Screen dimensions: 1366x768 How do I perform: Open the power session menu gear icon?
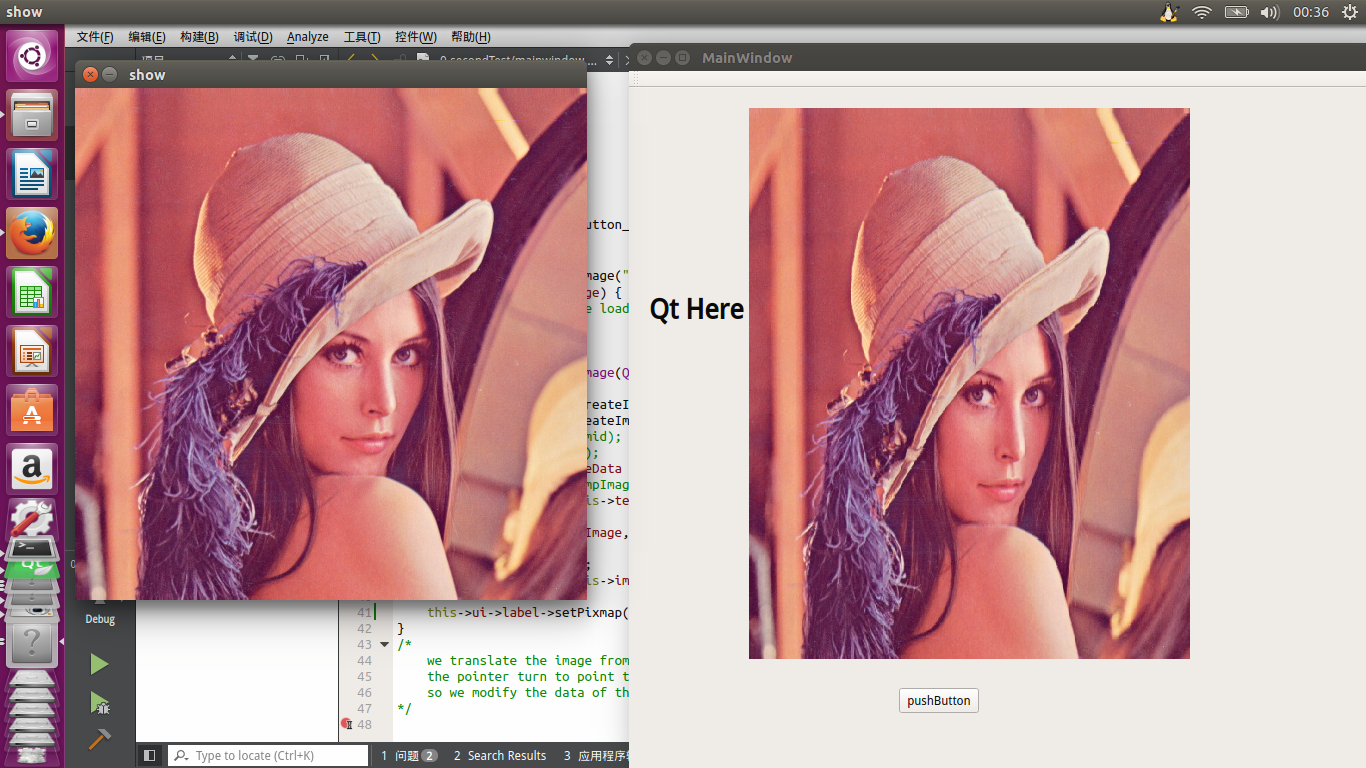1348,12
